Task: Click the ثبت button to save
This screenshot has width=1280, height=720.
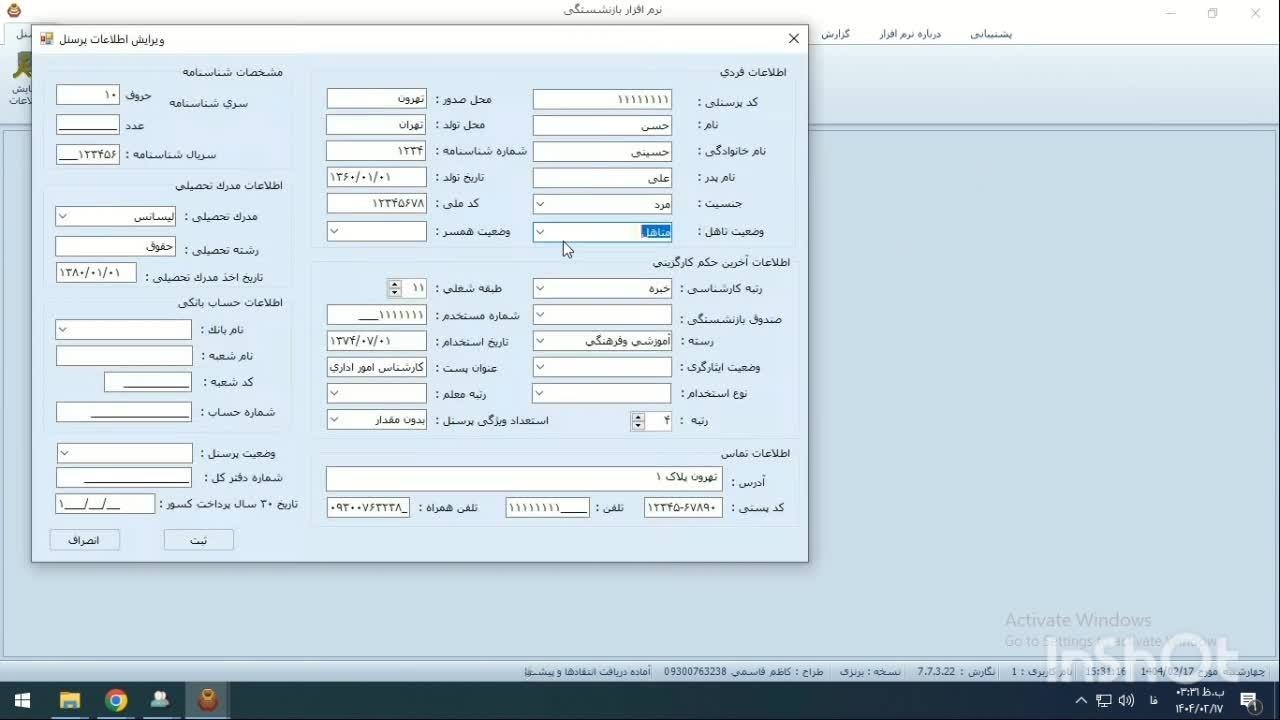Action: coord(199,540)
